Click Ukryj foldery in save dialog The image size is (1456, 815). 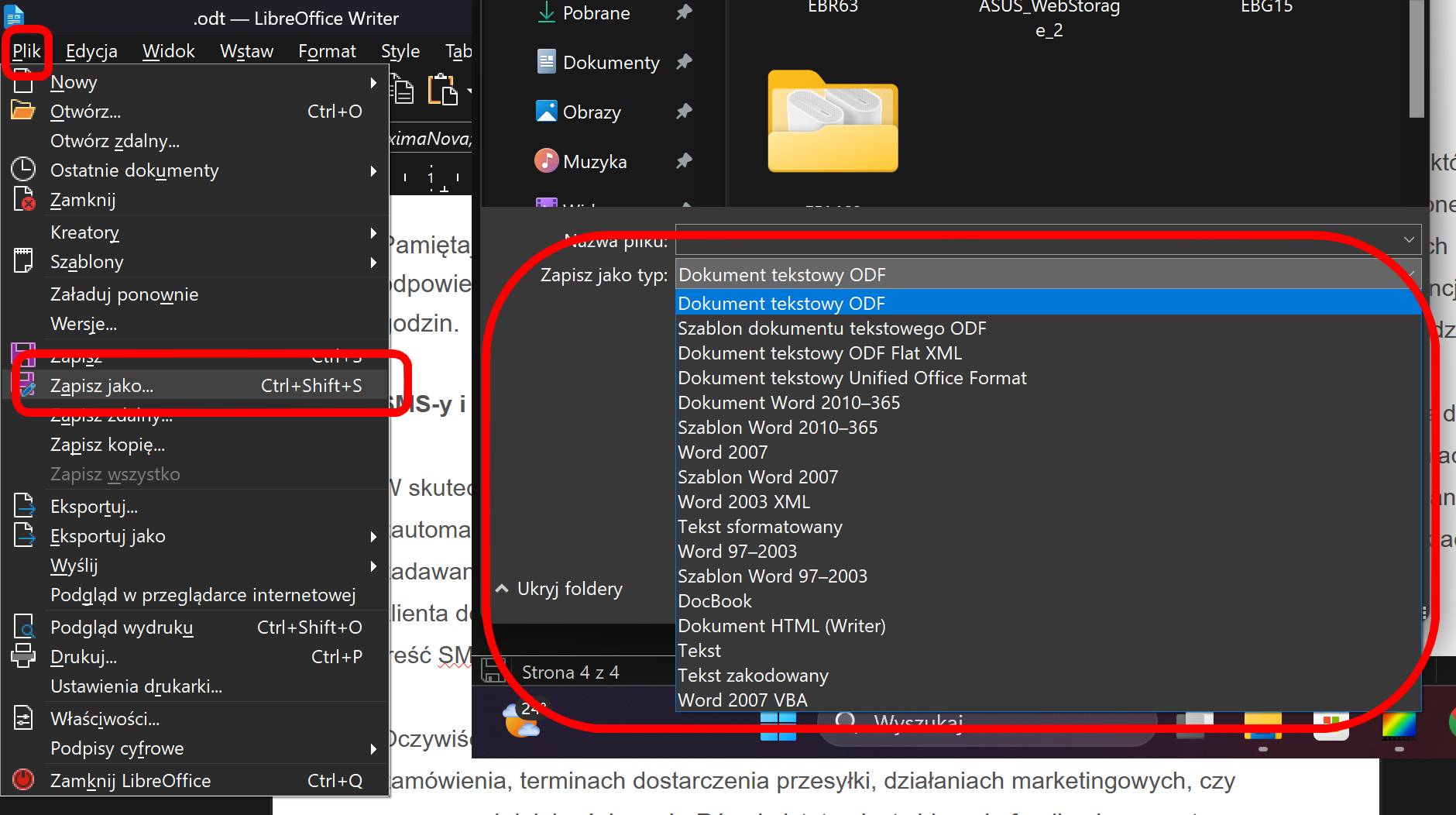pos(559,589)
